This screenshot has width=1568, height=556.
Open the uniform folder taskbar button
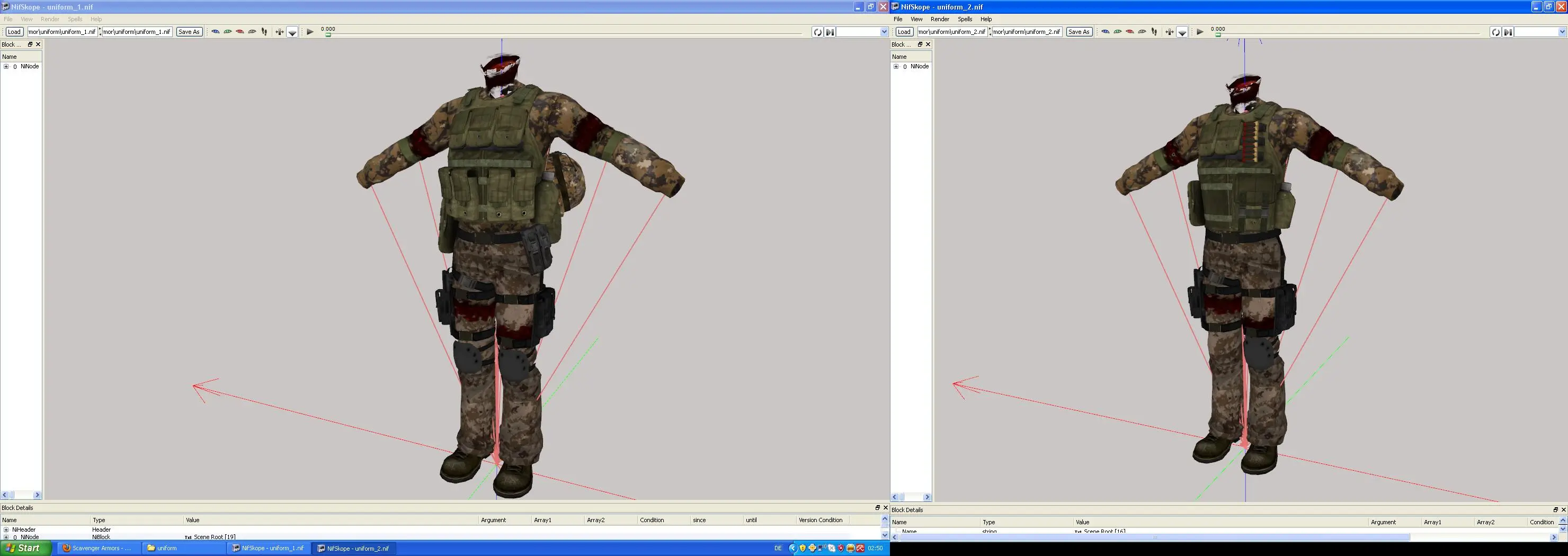pyautogui.click(x=183, y=548)
